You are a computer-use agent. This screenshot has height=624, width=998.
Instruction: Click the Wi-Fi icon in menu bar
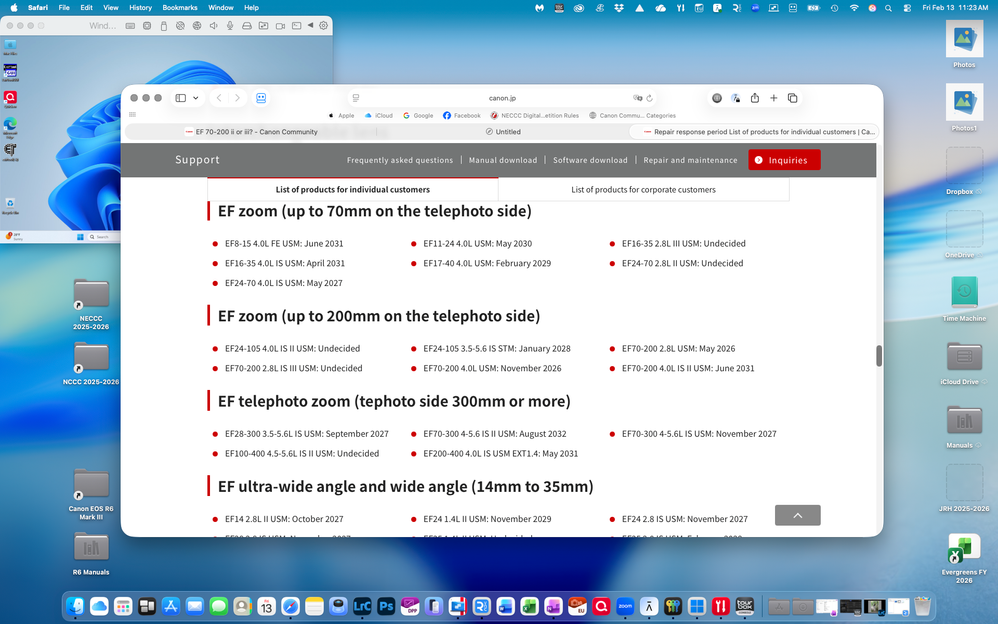(x=854, y=8)
